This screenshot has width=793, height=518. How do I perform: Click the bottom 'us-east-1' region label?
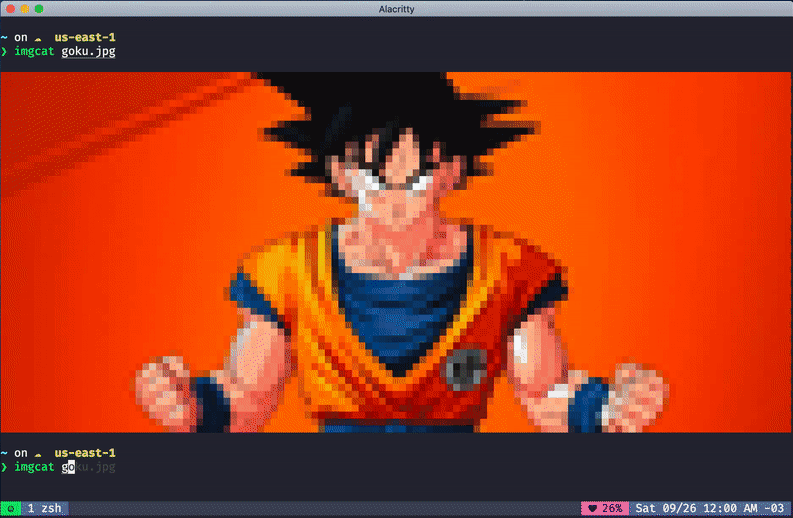click(85, 453)
